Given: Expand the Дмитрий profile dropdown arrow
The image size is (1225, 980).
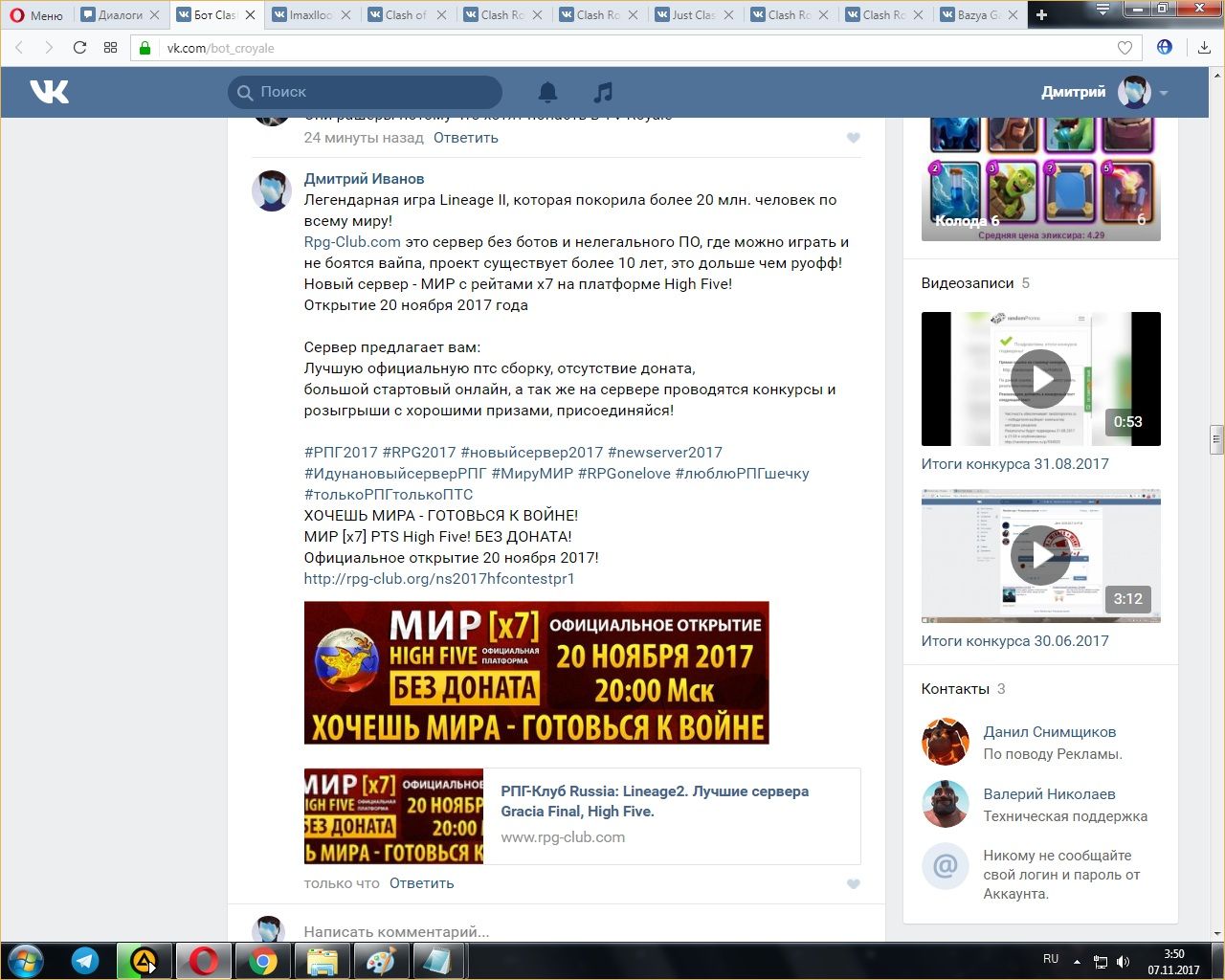Looking at the screenshot, I should point(1164,93).
